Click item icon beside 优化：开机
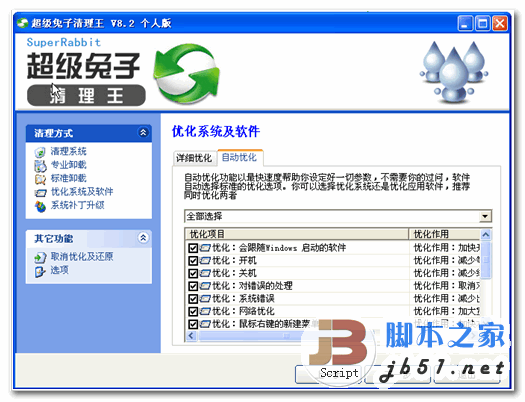The image size is (525, 402). 205,261
